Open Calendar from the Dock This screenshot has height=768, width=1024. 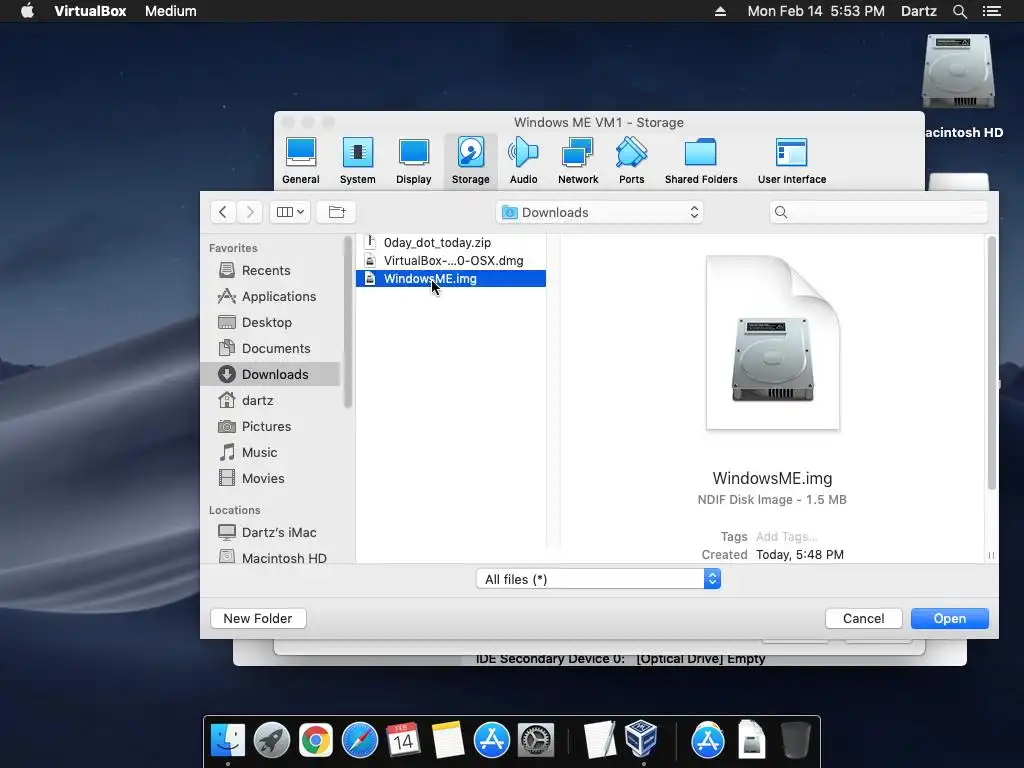coord(403,741)
